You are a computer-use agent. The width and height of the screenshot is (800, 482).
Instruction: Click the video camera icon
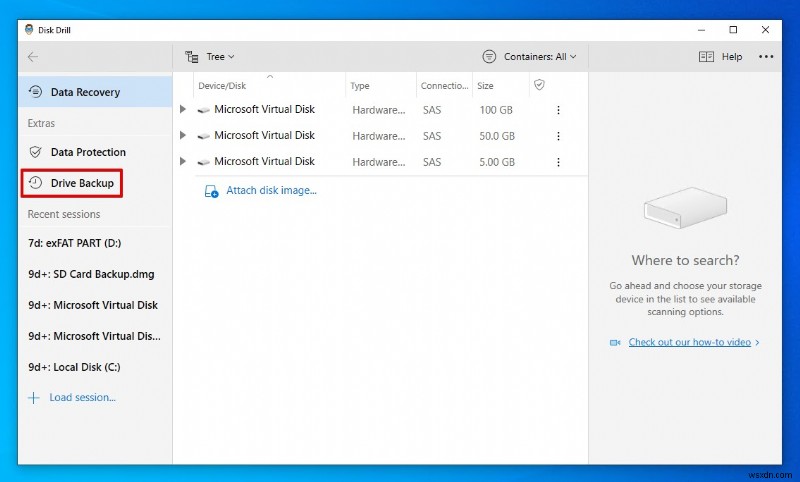tap(615, 343)
